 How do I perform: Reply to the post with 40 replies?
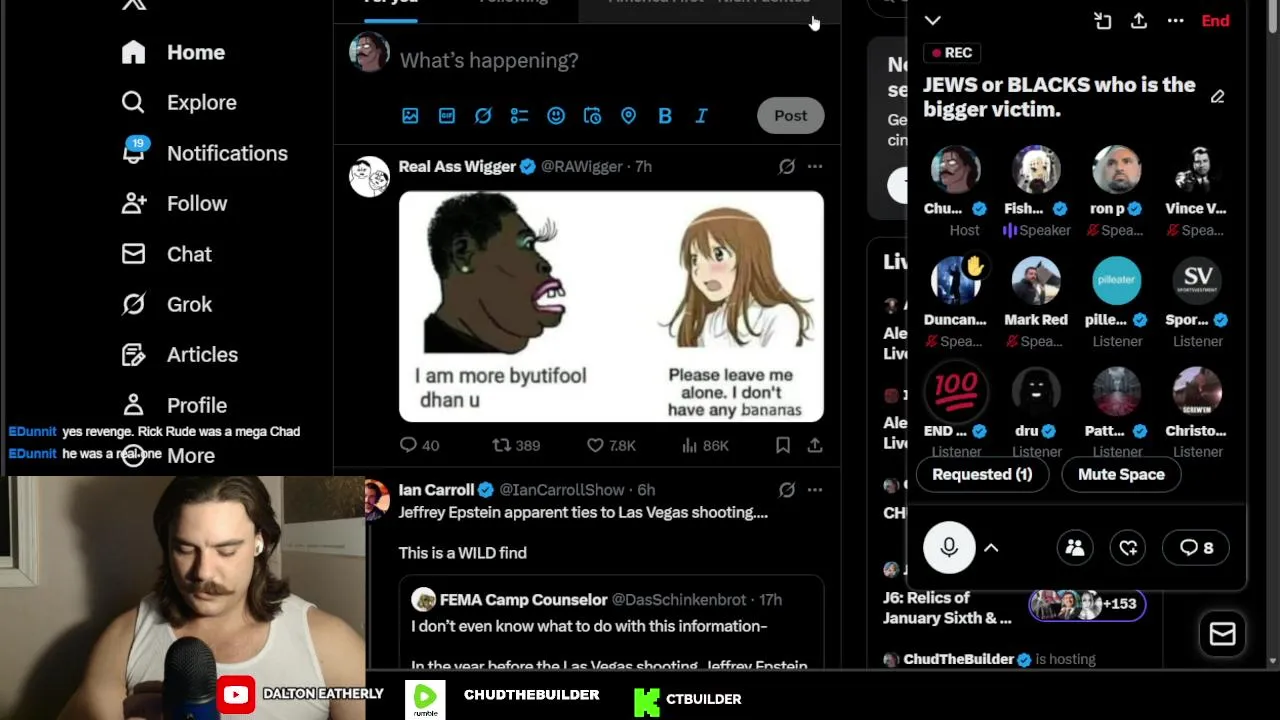point(419,445)
